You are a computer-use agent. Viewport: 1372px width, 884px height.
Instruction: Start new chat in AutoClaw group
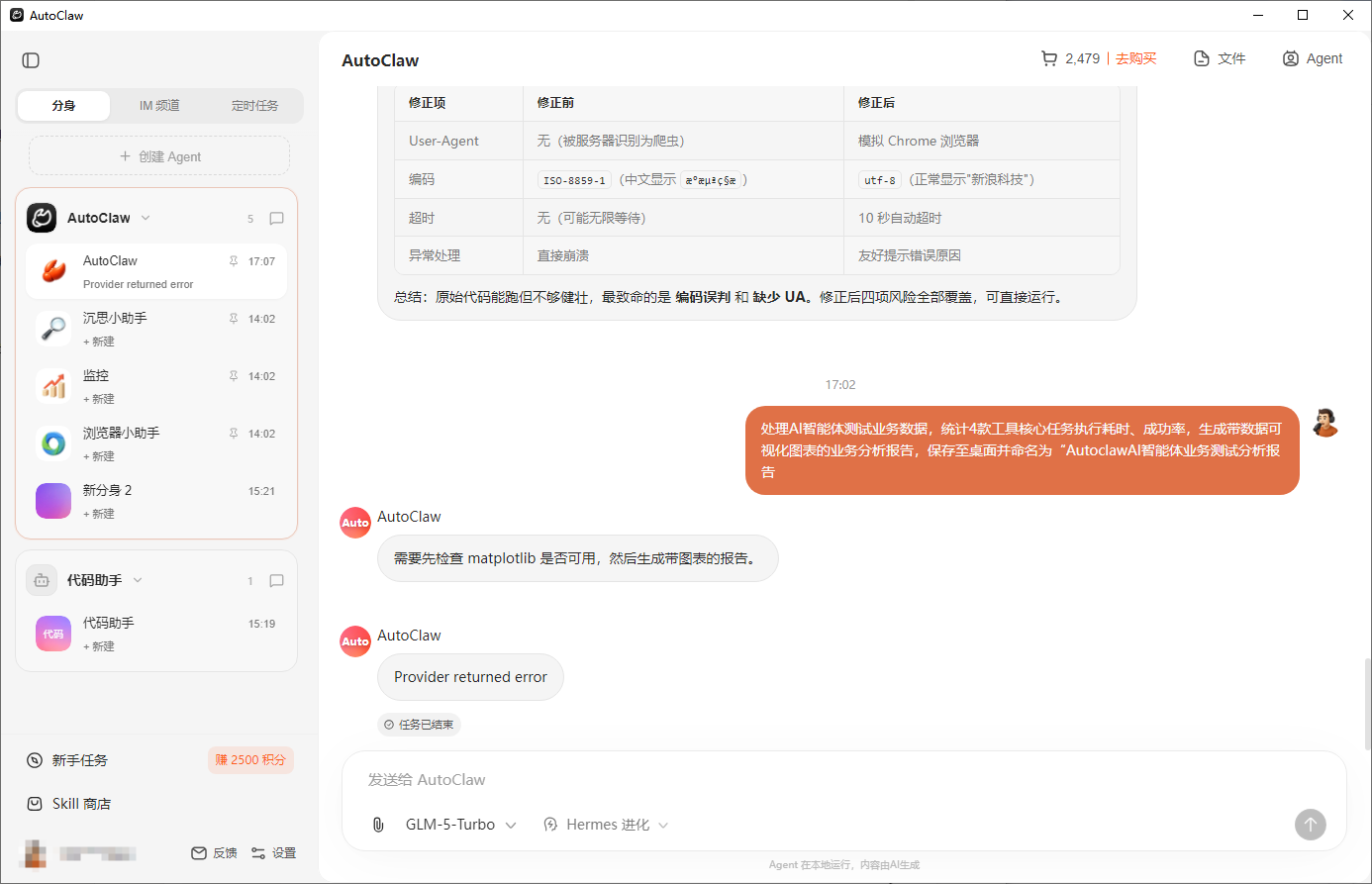(x=277, y=218)
